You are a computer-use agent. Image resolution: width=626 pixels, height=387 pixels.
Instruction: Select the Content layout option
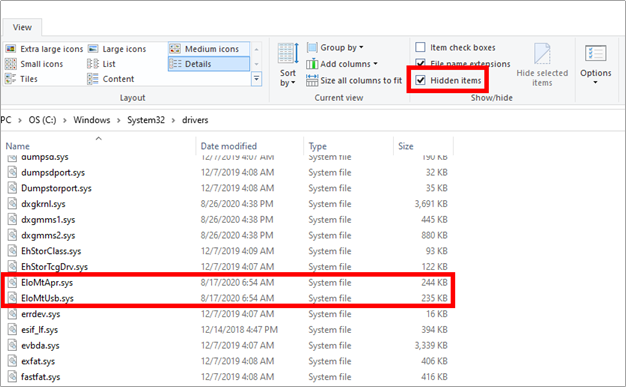point(111,79)
